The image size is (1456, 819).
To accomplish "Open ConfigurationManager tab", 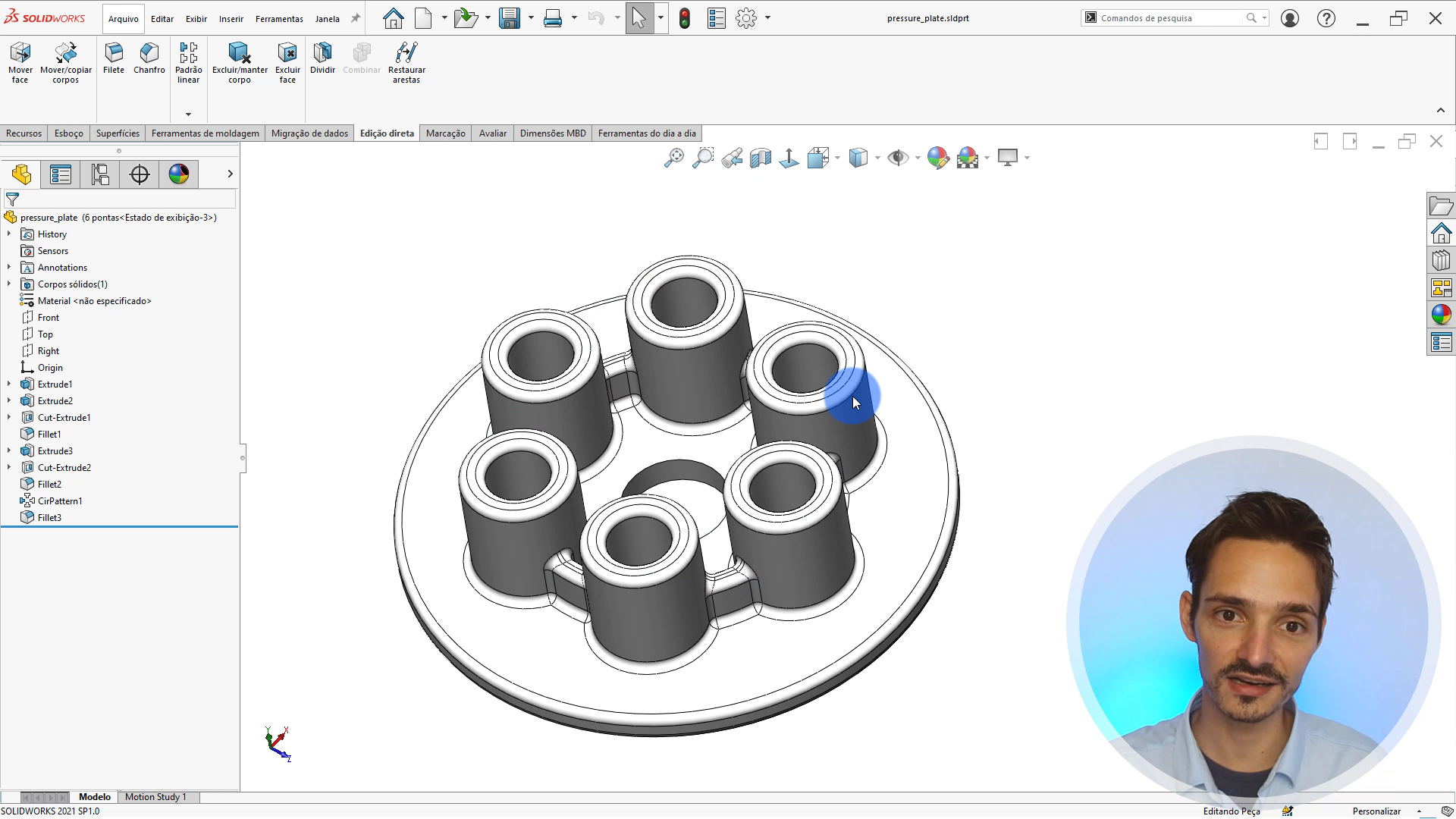I will coord(100,174).
